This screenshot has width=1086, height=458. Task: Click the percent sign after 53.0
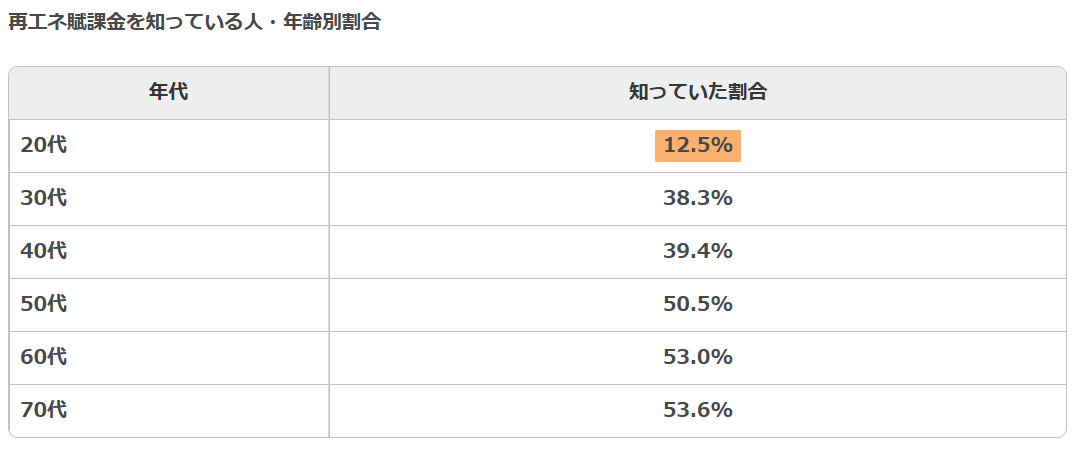coord(723,357)
